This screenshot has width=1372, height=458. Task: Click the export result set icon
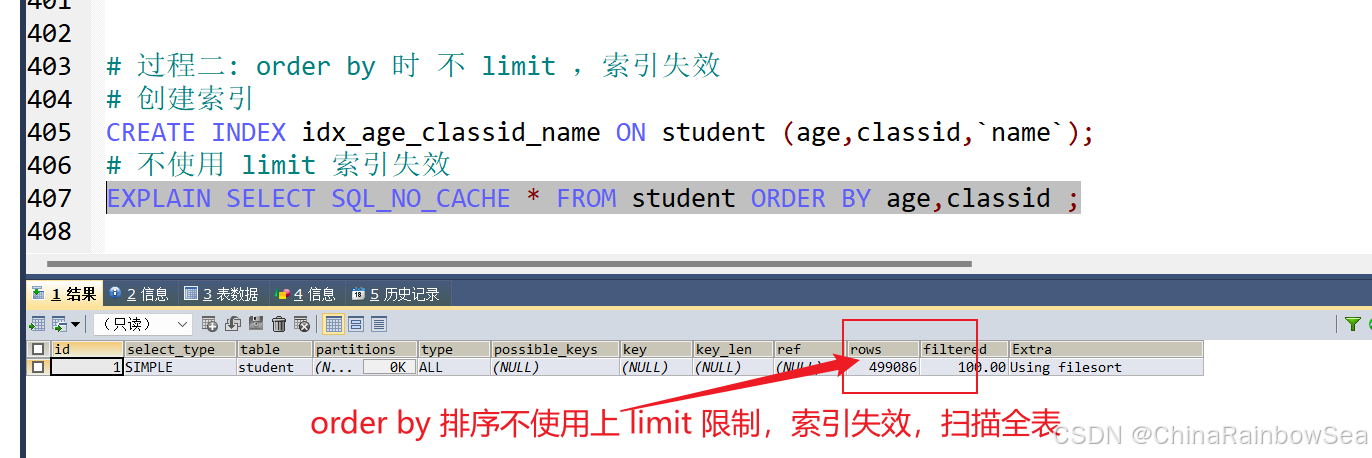pyautogui.click(x=37, y=324)
